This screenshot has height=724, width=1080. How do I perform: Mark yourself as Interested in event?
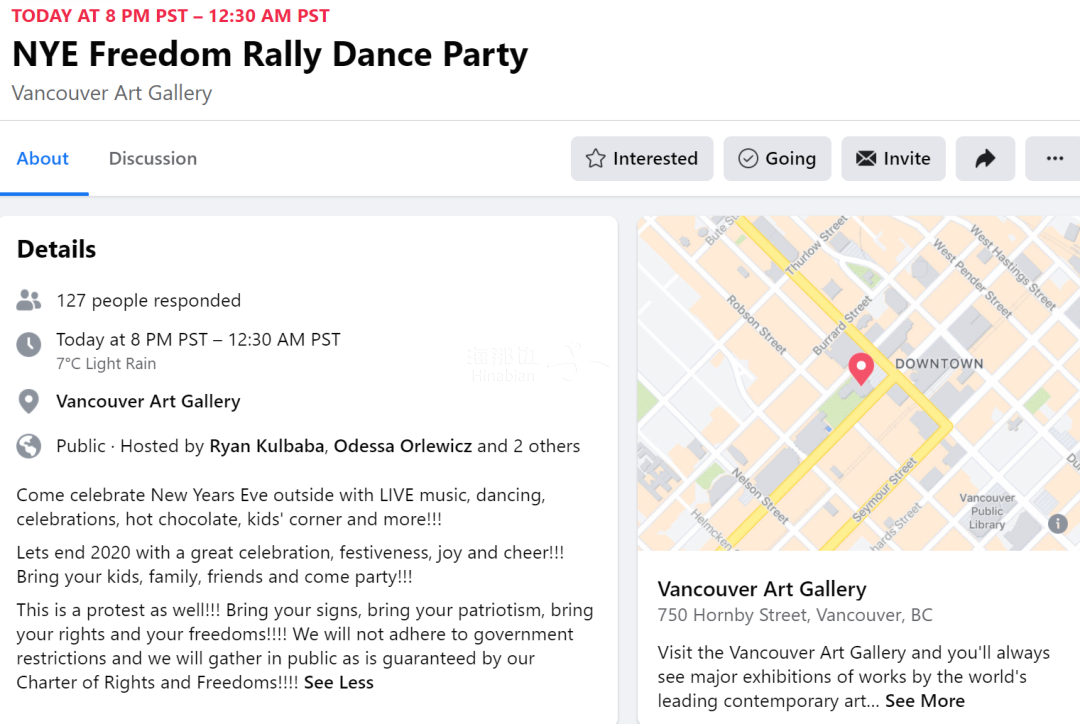(x=642, y=159)
